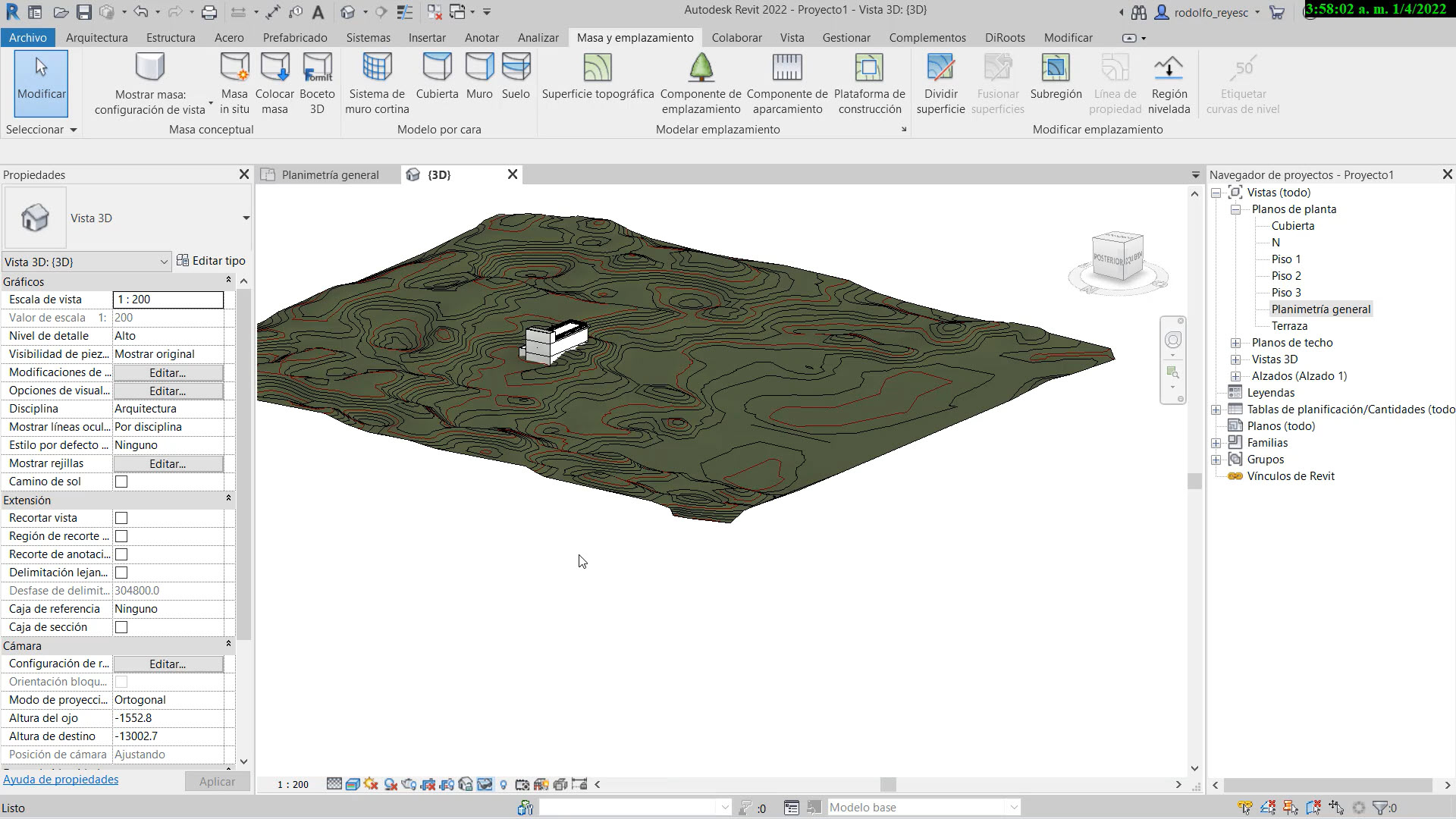Click Editar for Opciones de visualización

click(168, 391)
